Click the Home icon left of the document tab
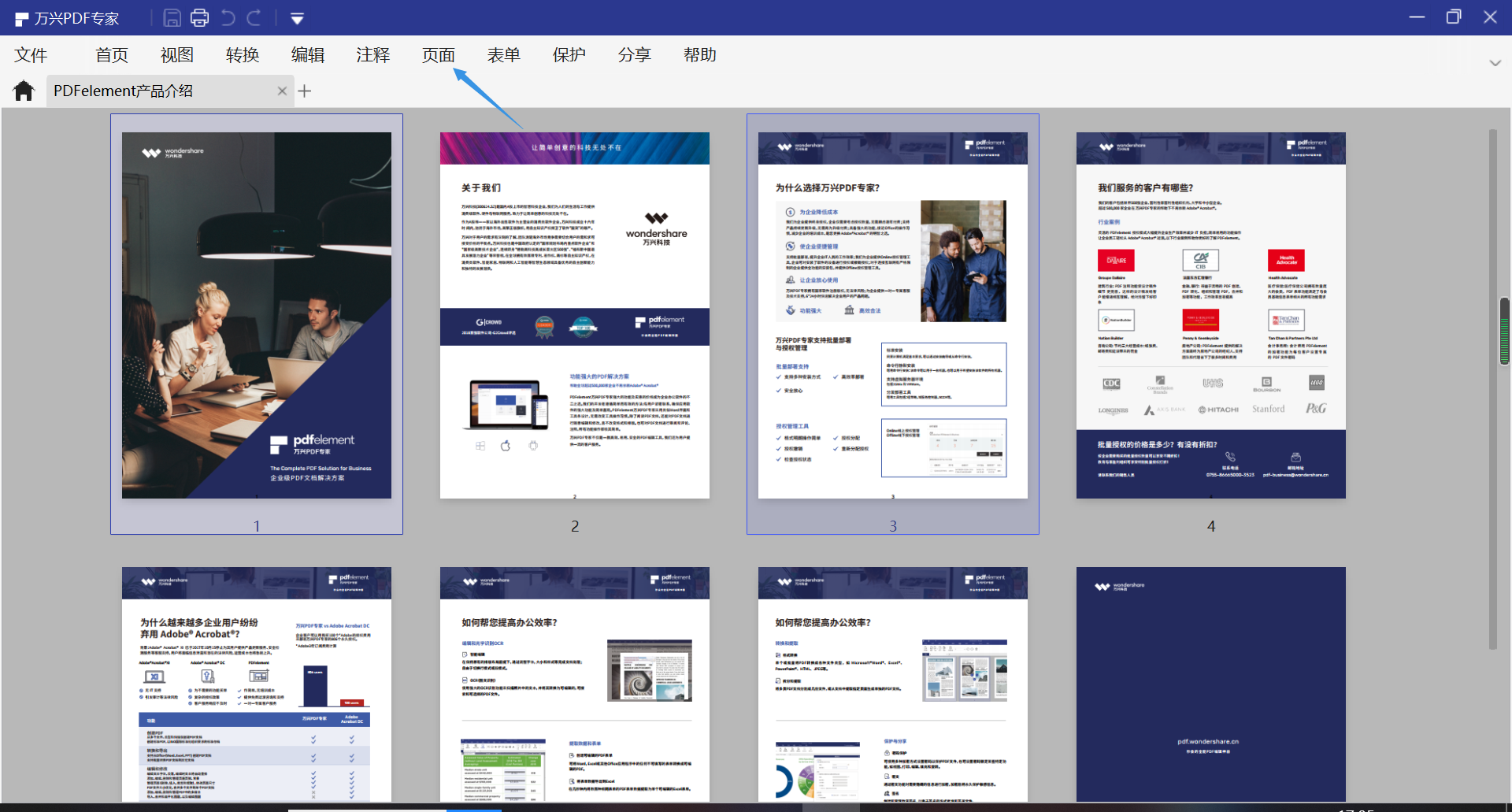The image size is (1512, 812). tap(23, 90)
